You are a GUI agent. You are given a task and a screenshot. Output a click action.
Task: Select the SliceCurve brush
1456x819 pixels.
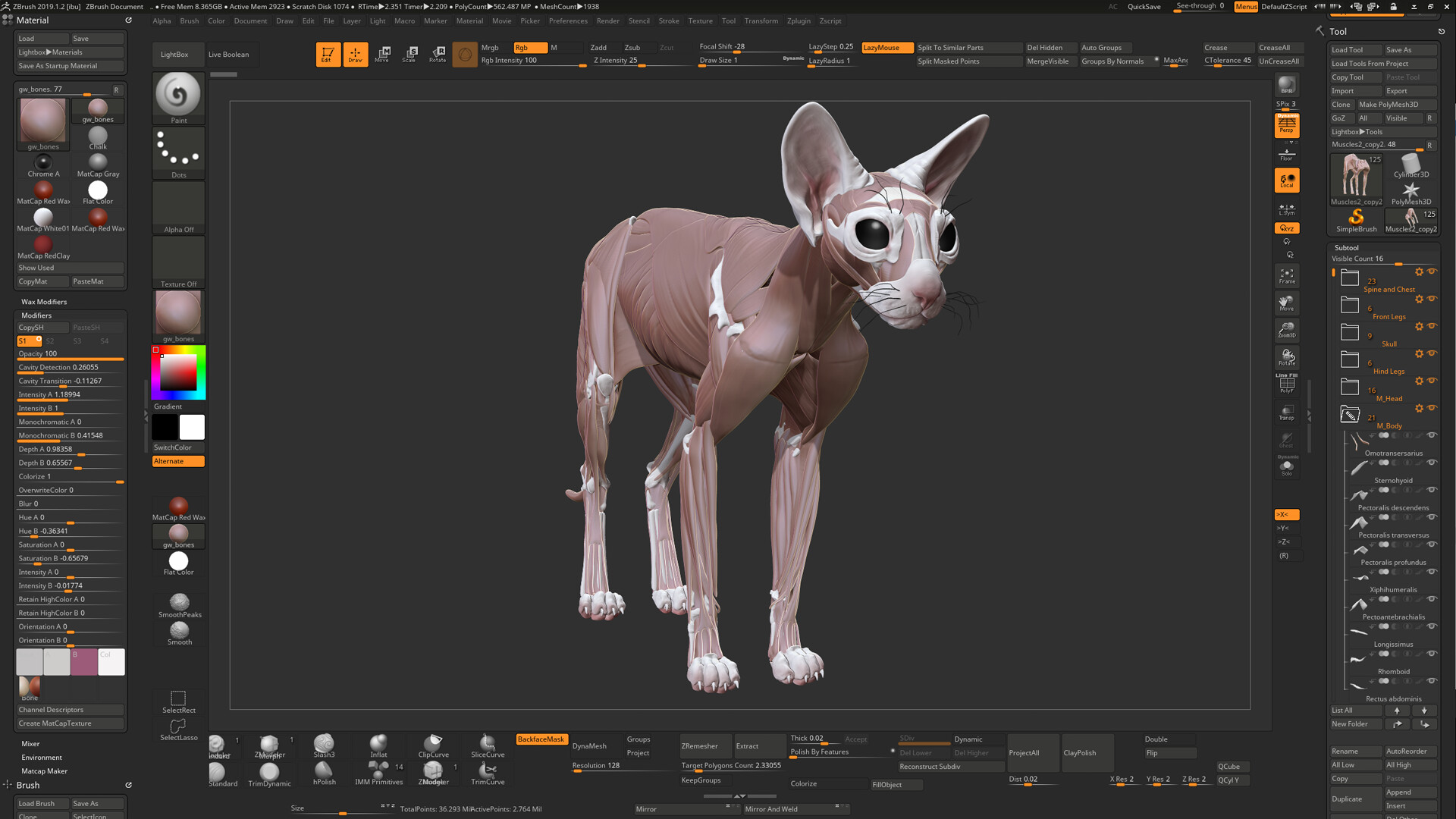click(x=488, y=745)
